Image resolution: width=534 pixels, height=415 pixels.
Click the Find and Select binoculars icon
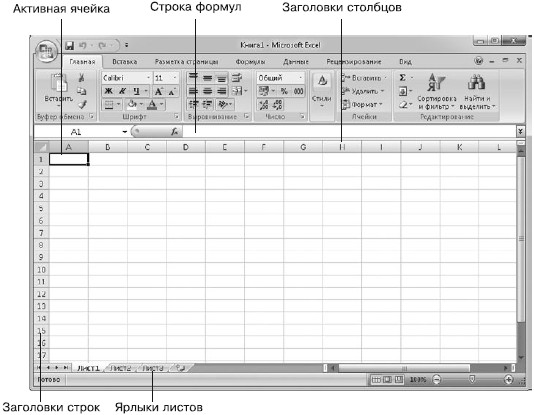(476, 82)
